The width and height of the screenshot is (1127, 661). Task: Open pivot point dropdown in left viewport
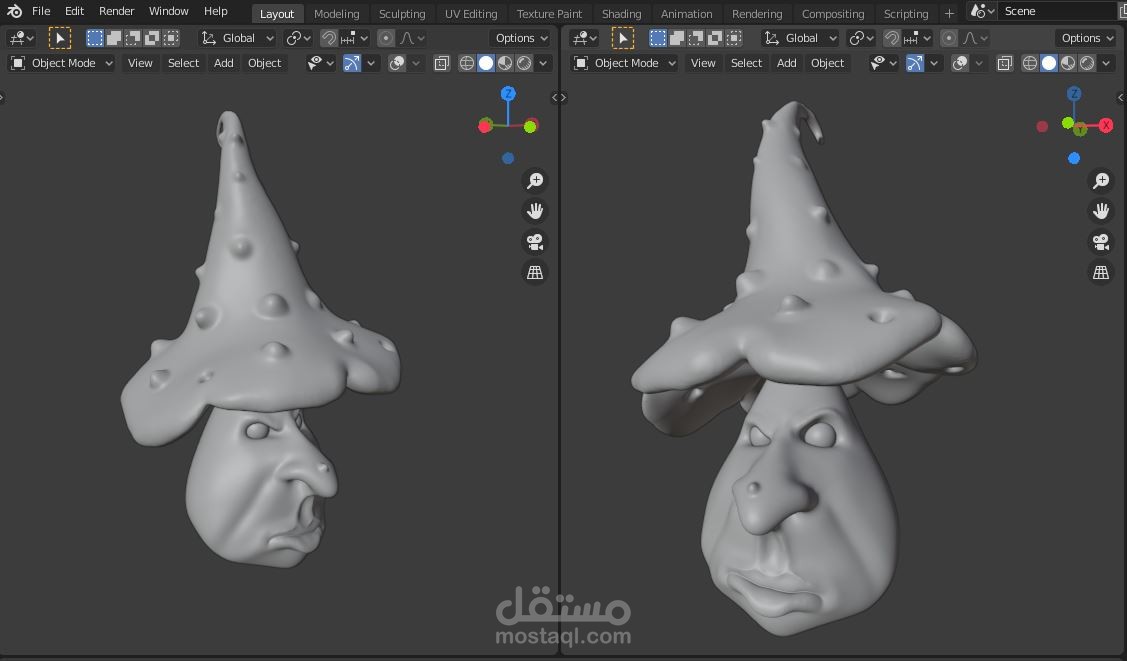point(298,38)
